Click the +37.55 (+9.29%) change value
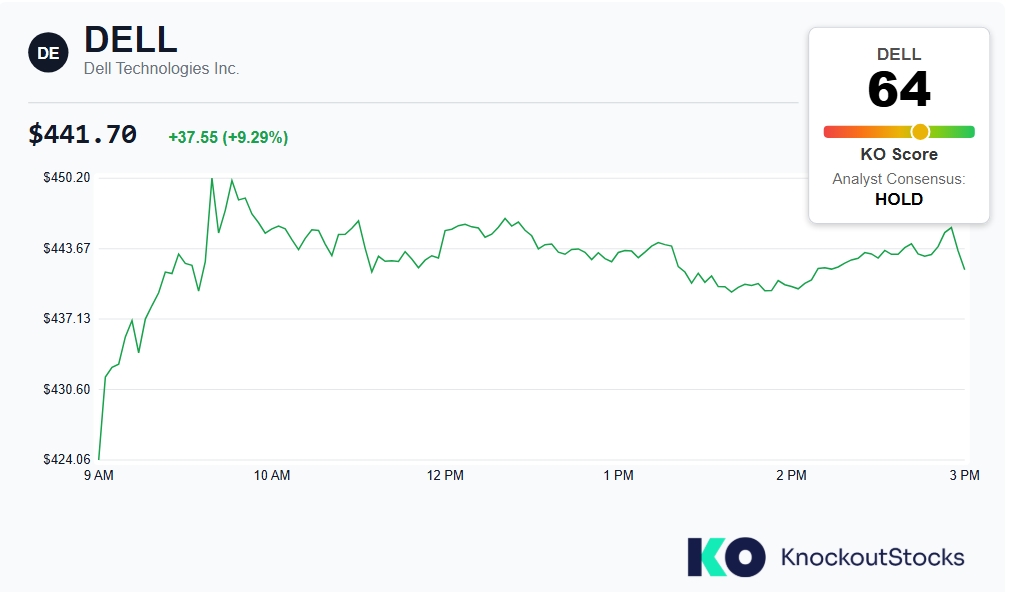The height and width of the screenshot is (592, 1010). (228, 137)
